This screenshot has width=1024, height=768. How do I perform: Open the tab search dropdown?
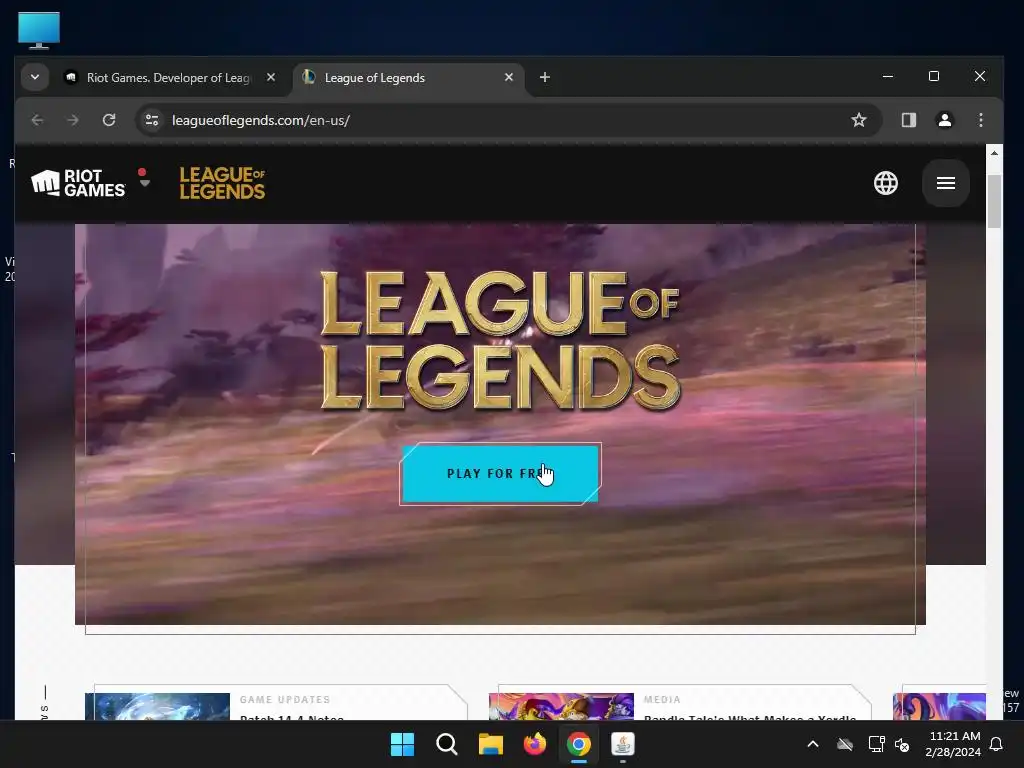click(35, 77)
